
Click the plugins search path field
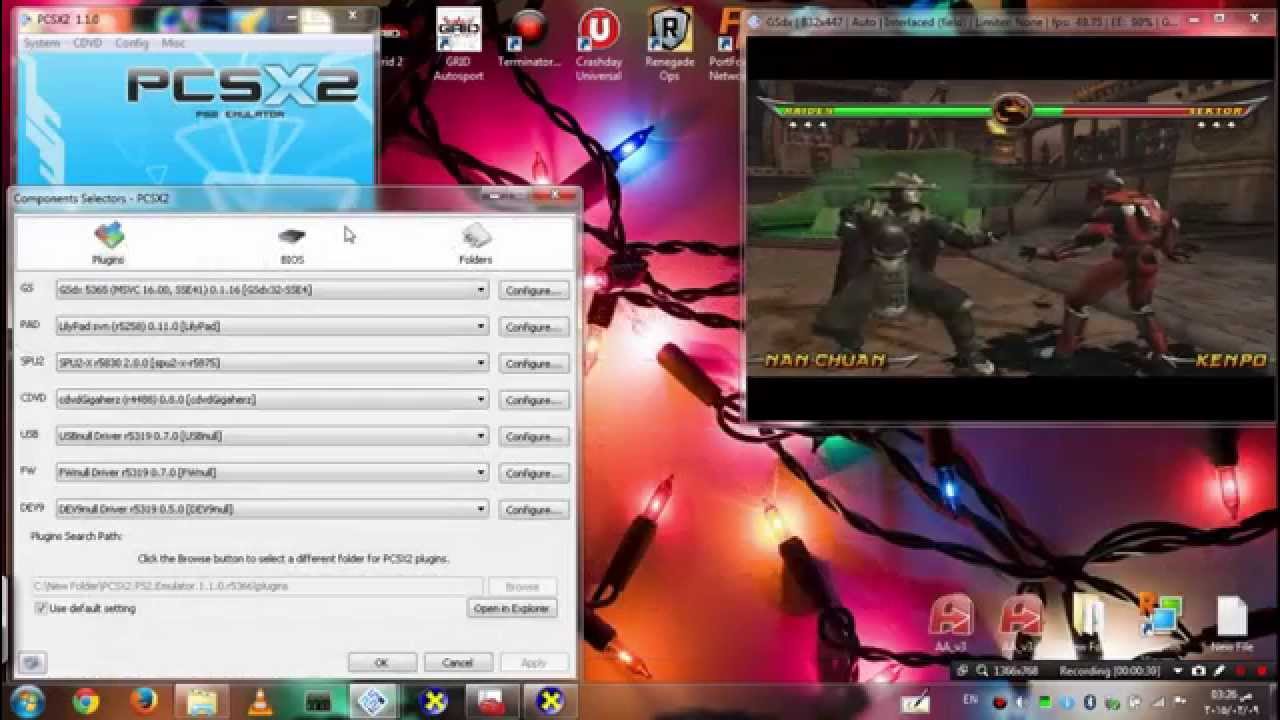(x=257, y=586)
